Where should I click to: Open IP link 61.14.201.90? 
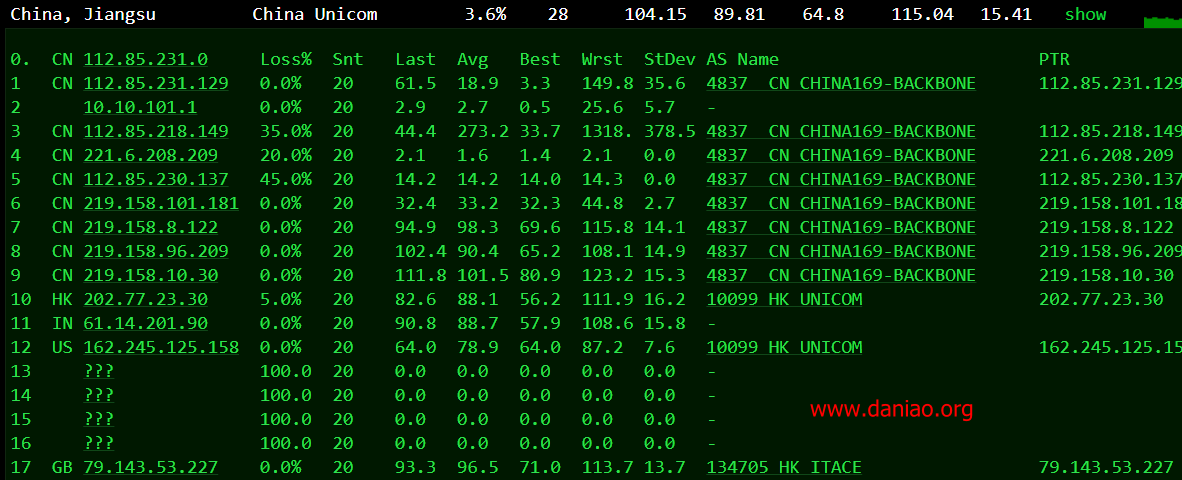(145, 324)
